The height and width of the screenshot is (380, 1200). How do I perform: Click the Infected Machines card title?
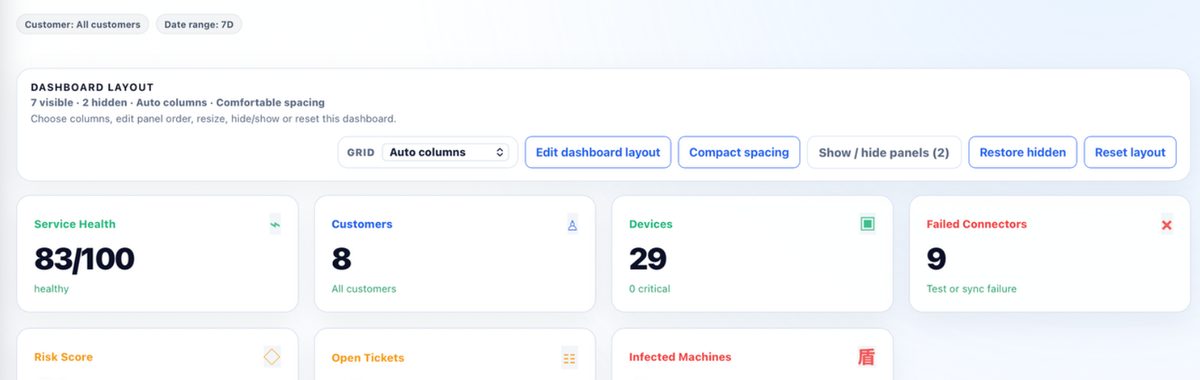click(x=680, y=357)
